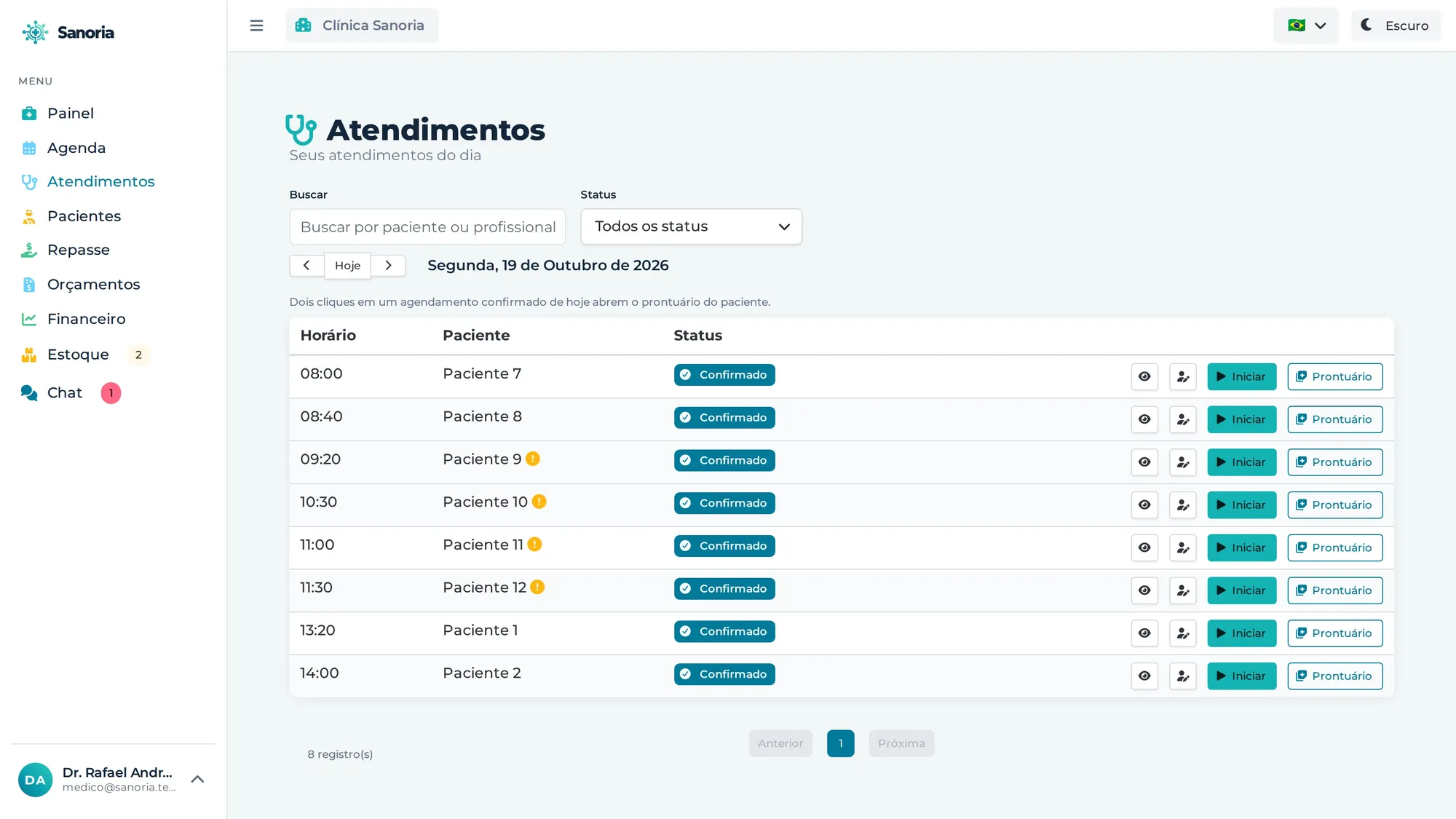Screen dimensions: 1456x819
Task: View details eye icon for Paciente 9
Action: [1144, 462]
